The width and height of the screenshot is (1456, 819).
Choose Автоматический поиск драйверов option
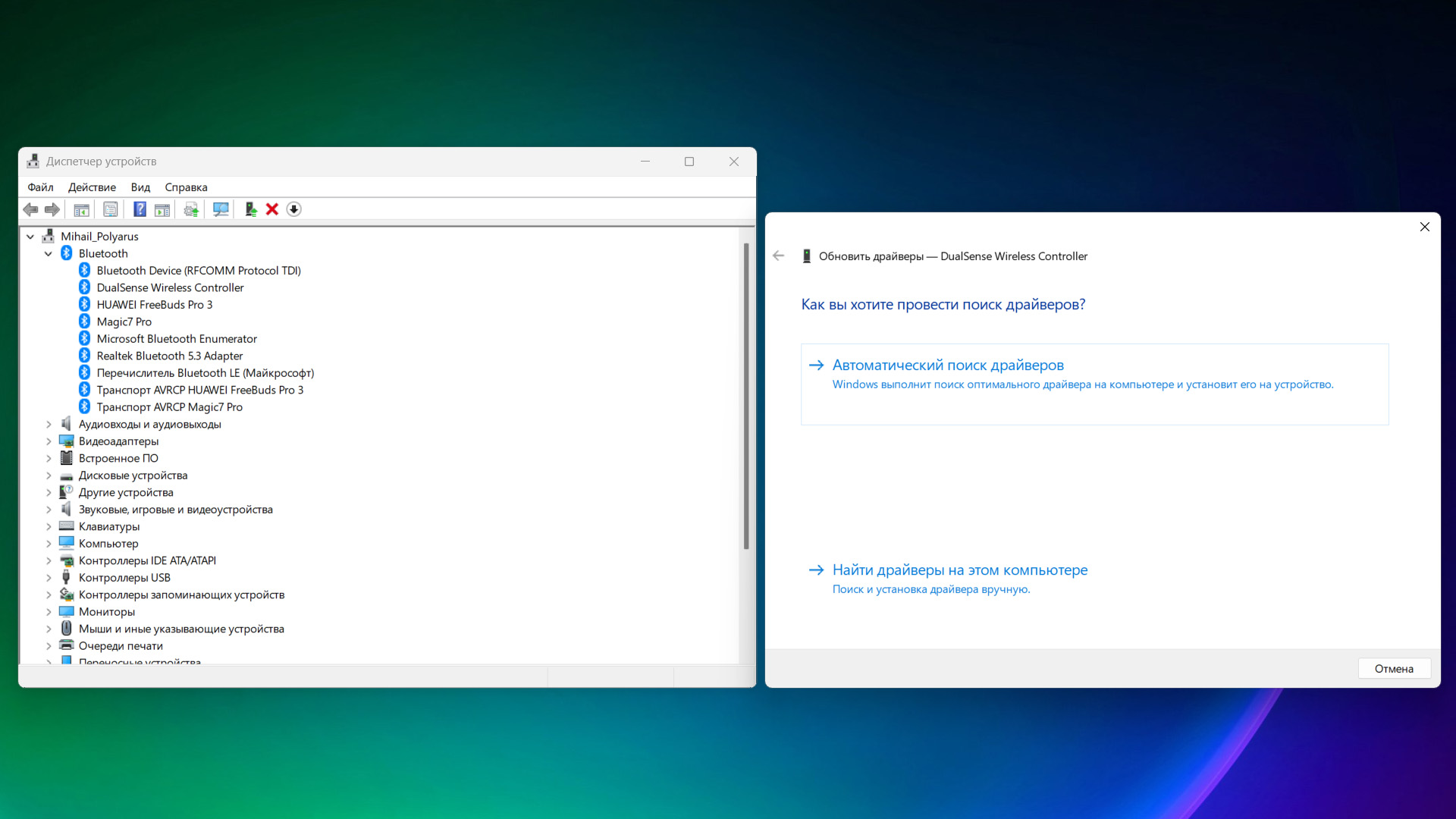[x=947, y=366]
